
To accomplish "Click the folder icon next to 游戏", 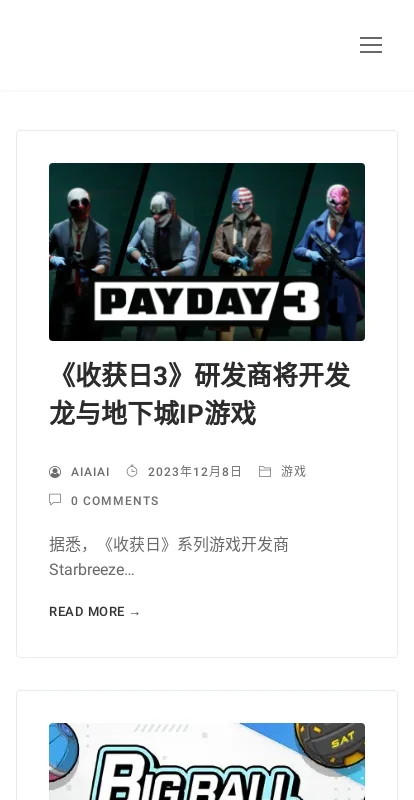I will tap(265, 471).
